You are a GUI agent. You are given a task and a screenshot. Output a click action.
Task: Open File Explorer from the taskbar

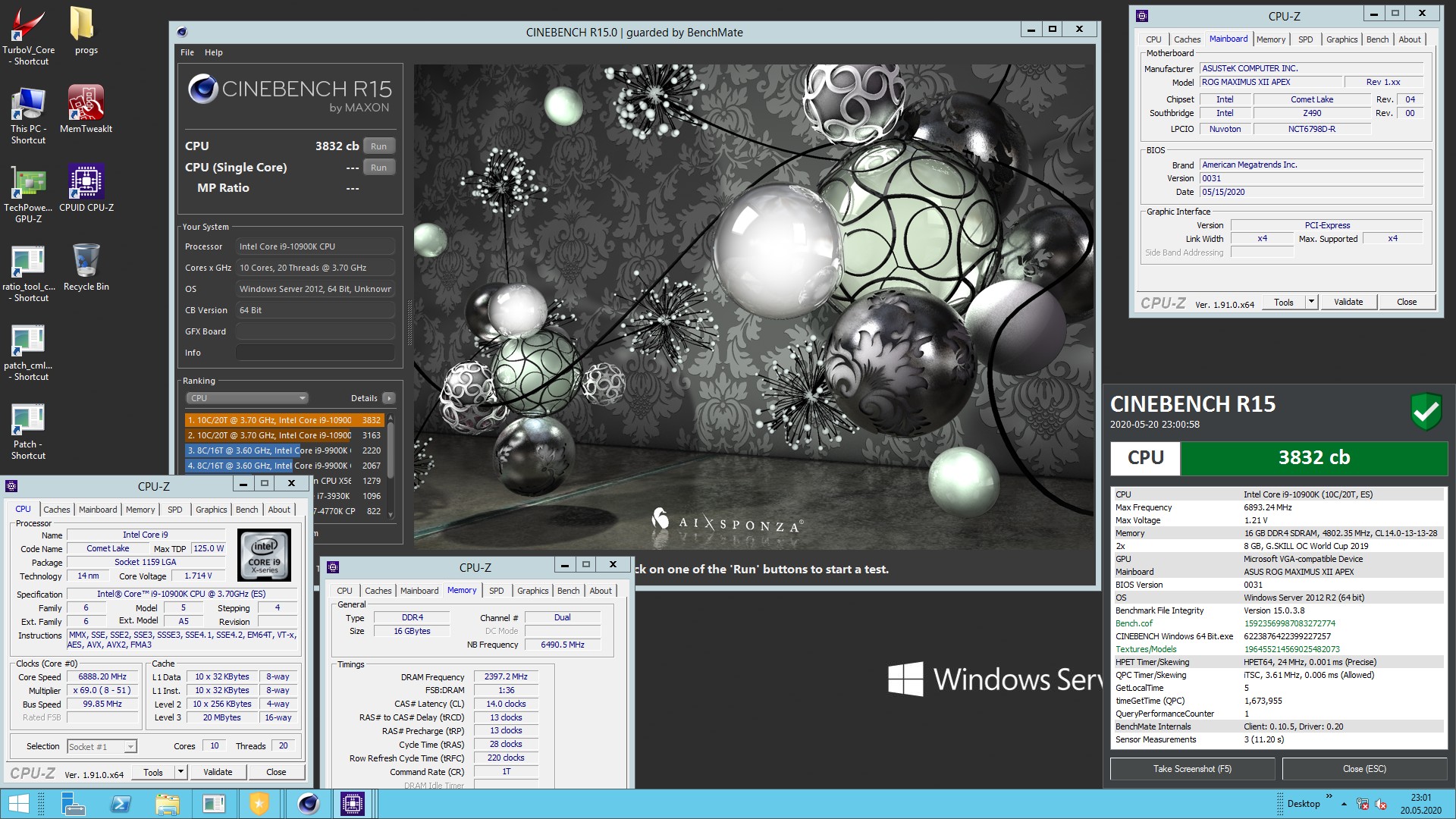click(x=168, y=804)
